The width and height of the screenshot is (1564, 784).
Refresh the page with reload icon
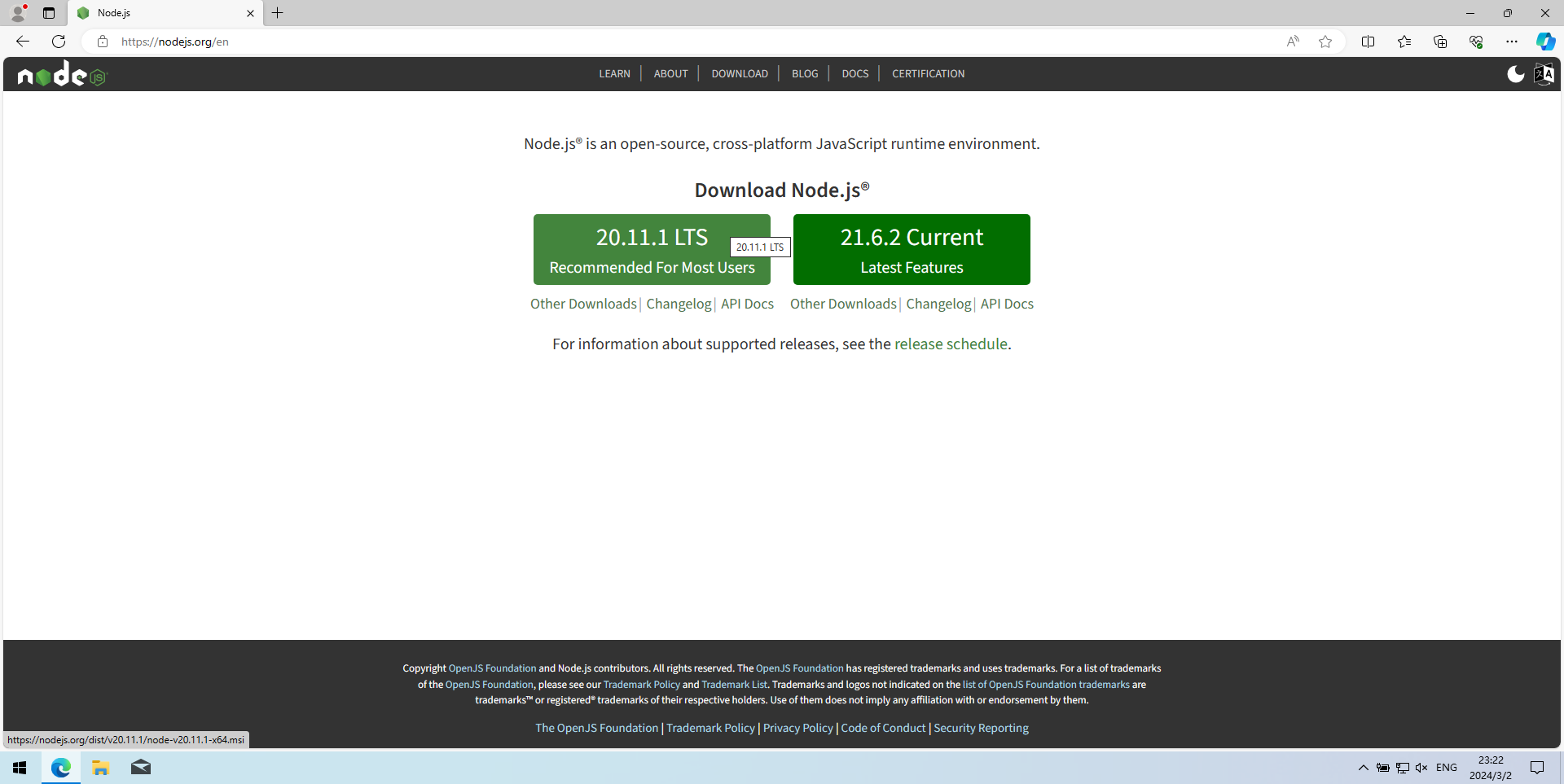click(59, 42)
